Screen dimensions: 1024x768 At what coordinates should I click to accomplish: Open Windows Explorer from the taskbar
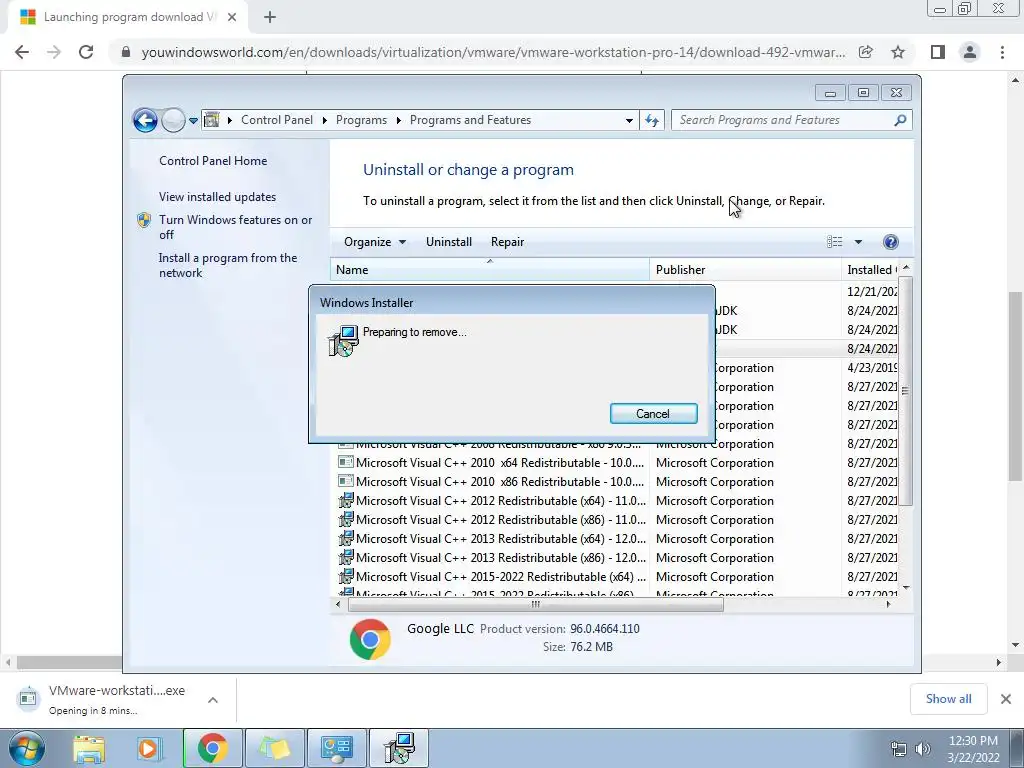(x=88, y=748)
